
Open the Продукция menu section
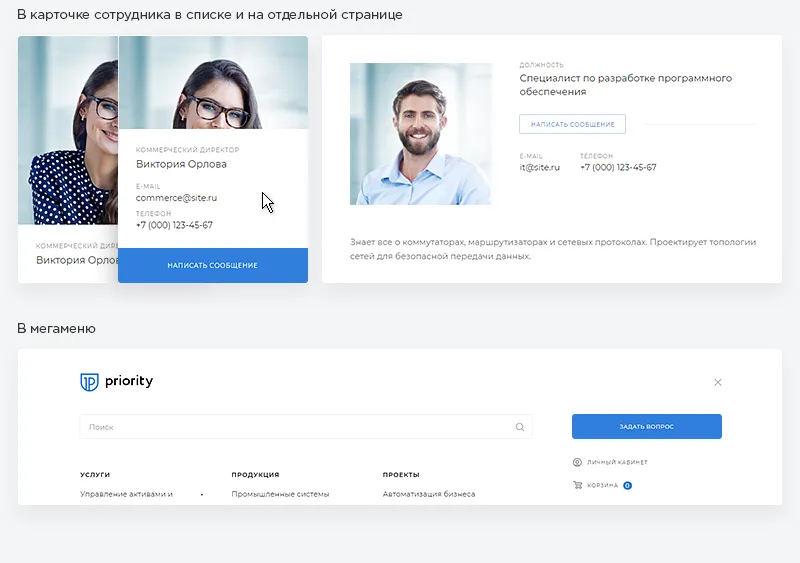pos(255,475)
